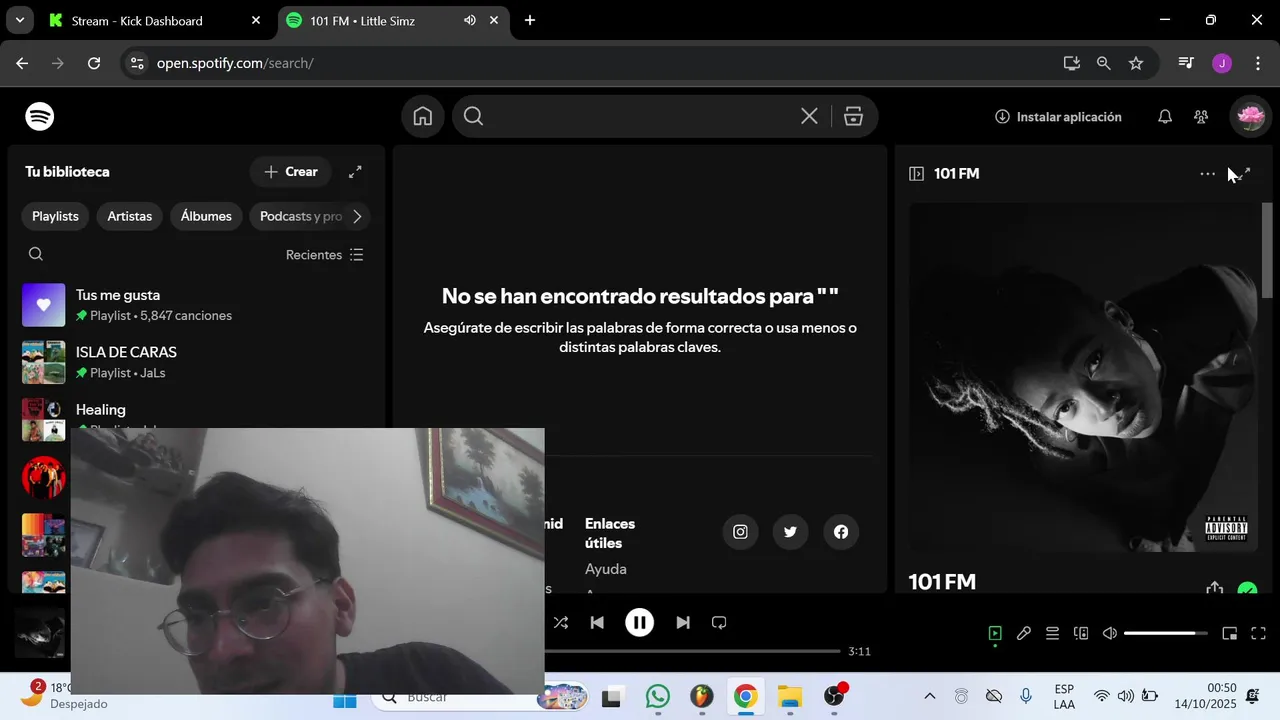This screenshot has height=720, width=1280.
Task: Skip to next track
Action: pos(683,623)
